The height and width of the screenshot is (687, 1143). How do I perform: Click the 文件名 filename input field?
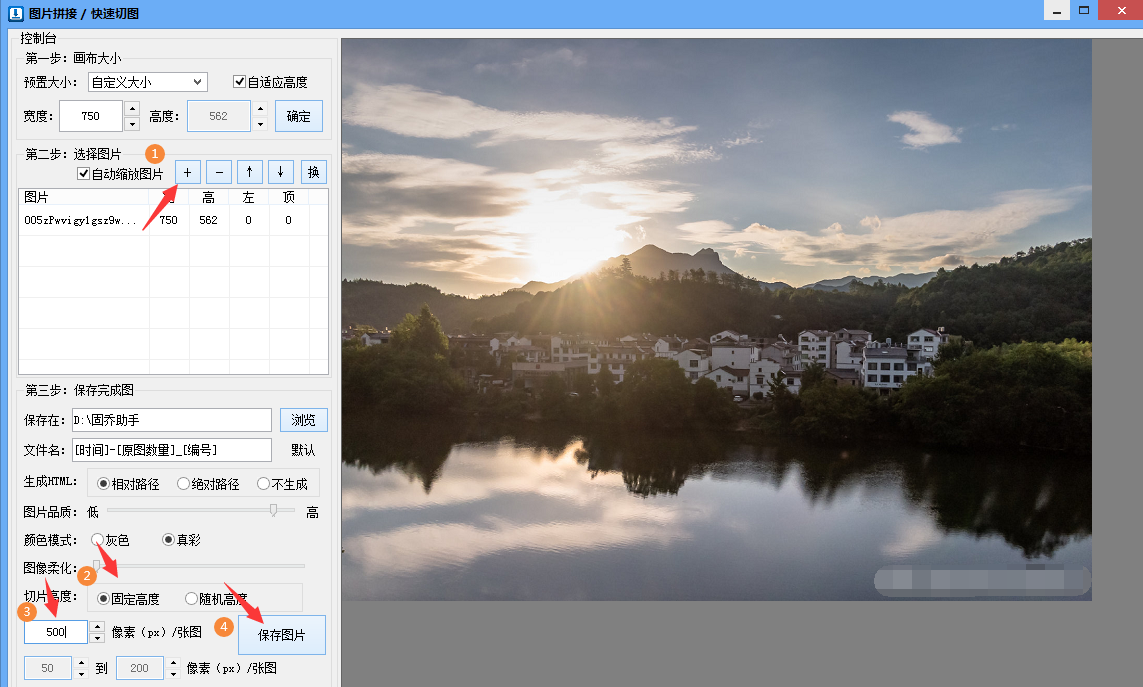[171, 450]
